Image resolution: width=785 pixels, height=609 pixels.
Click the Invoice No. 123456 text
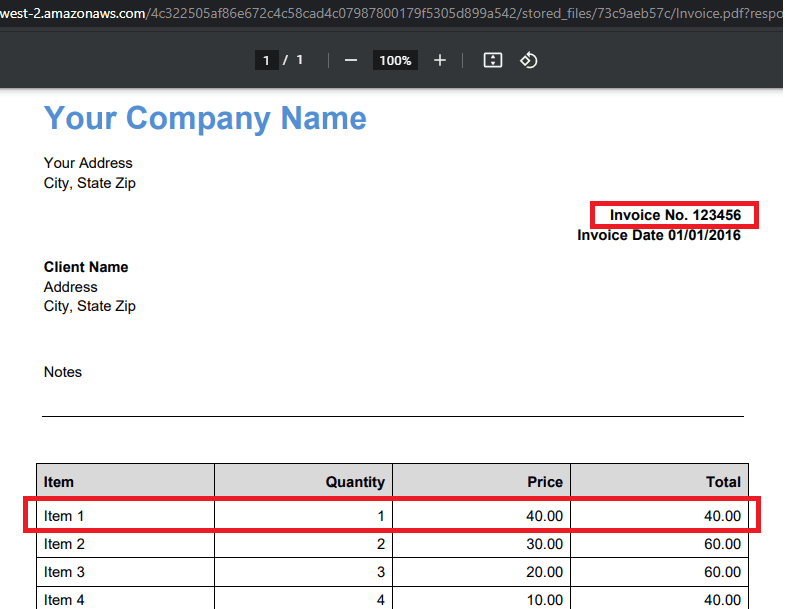point(675,215)
